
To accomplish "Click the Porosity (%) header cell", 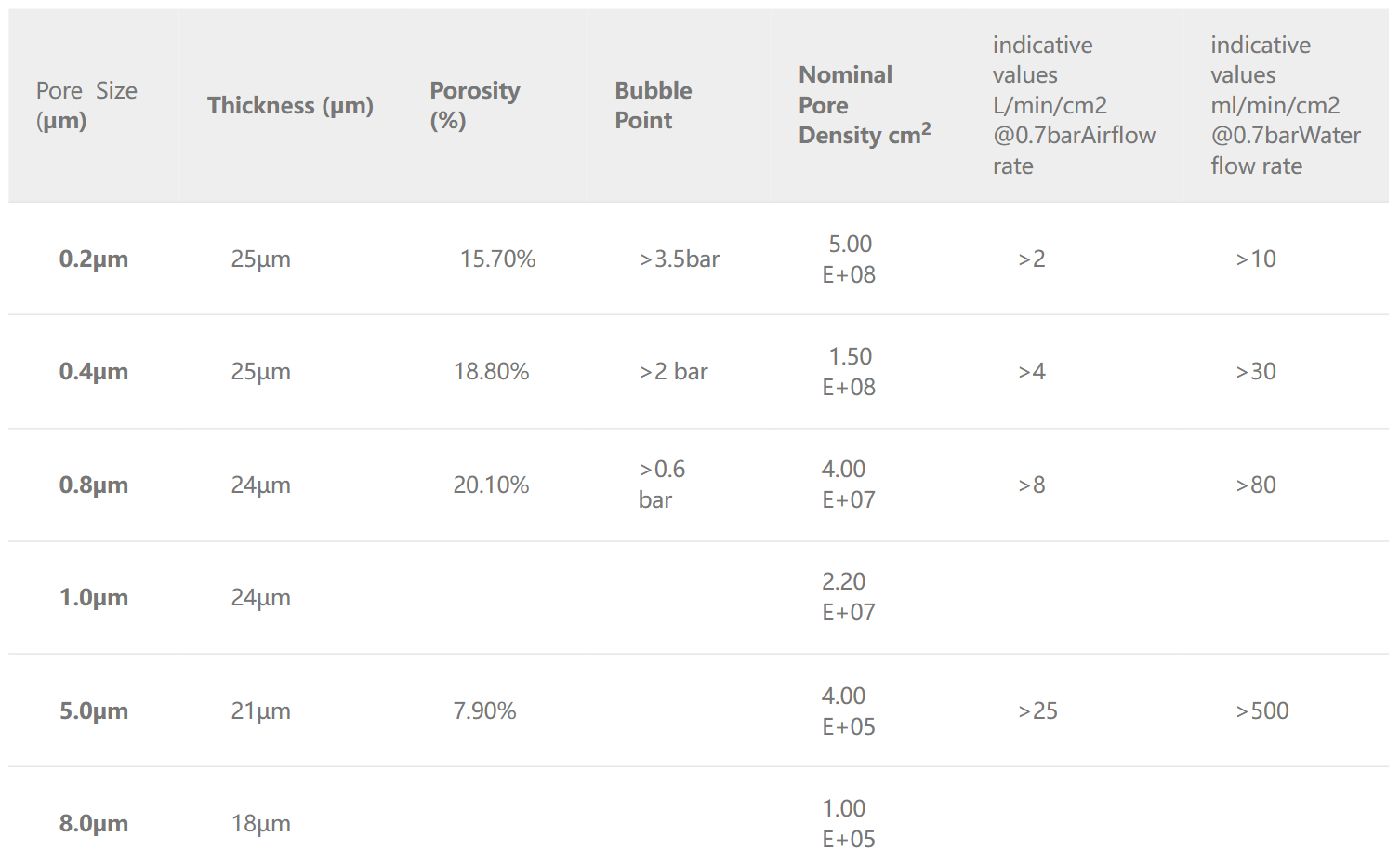I will coord(475,105).
